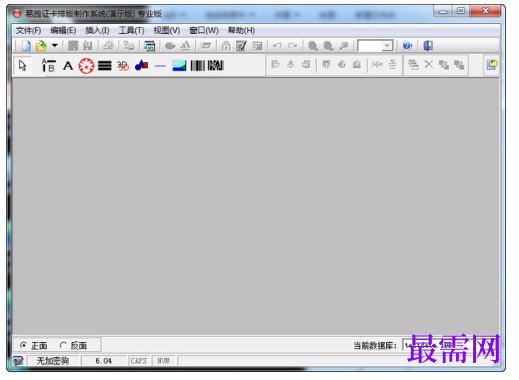
Task: Click the gray X delete icon
Action: [x=429, y=64]
